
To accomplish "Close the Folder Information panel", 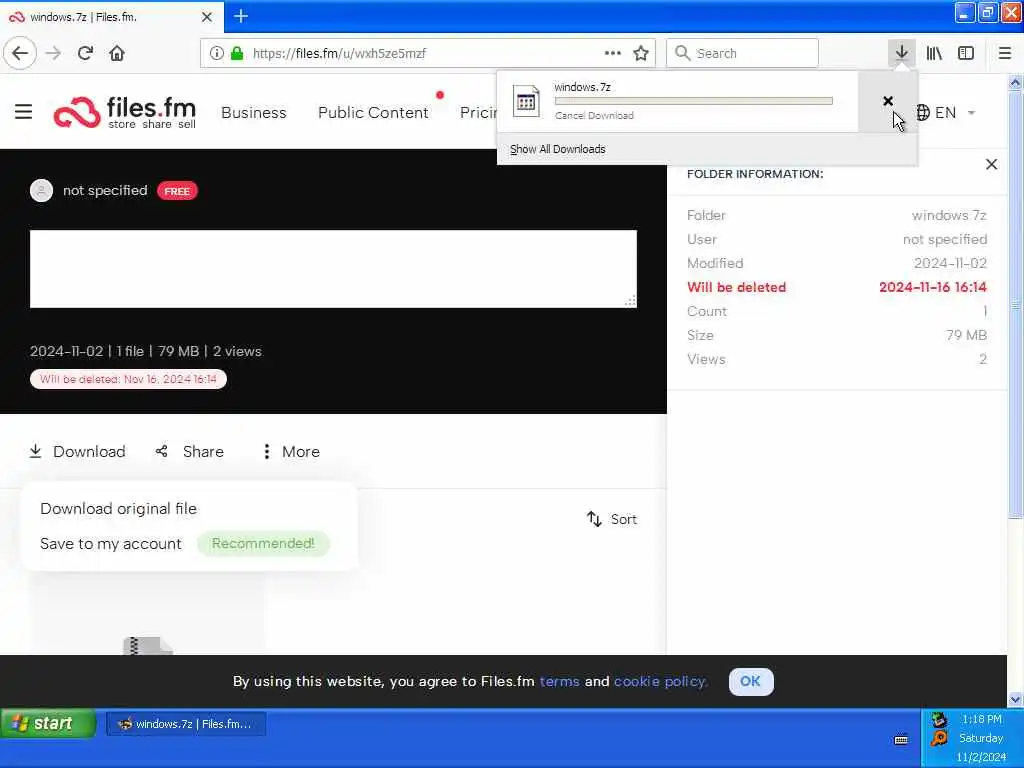I will coord(991,165).
